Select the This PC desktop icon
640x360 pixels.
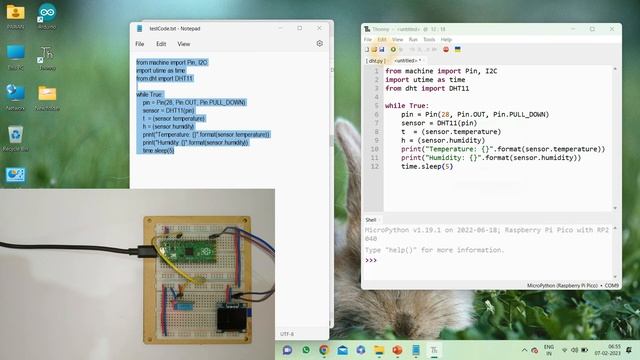tap(16, 57)
